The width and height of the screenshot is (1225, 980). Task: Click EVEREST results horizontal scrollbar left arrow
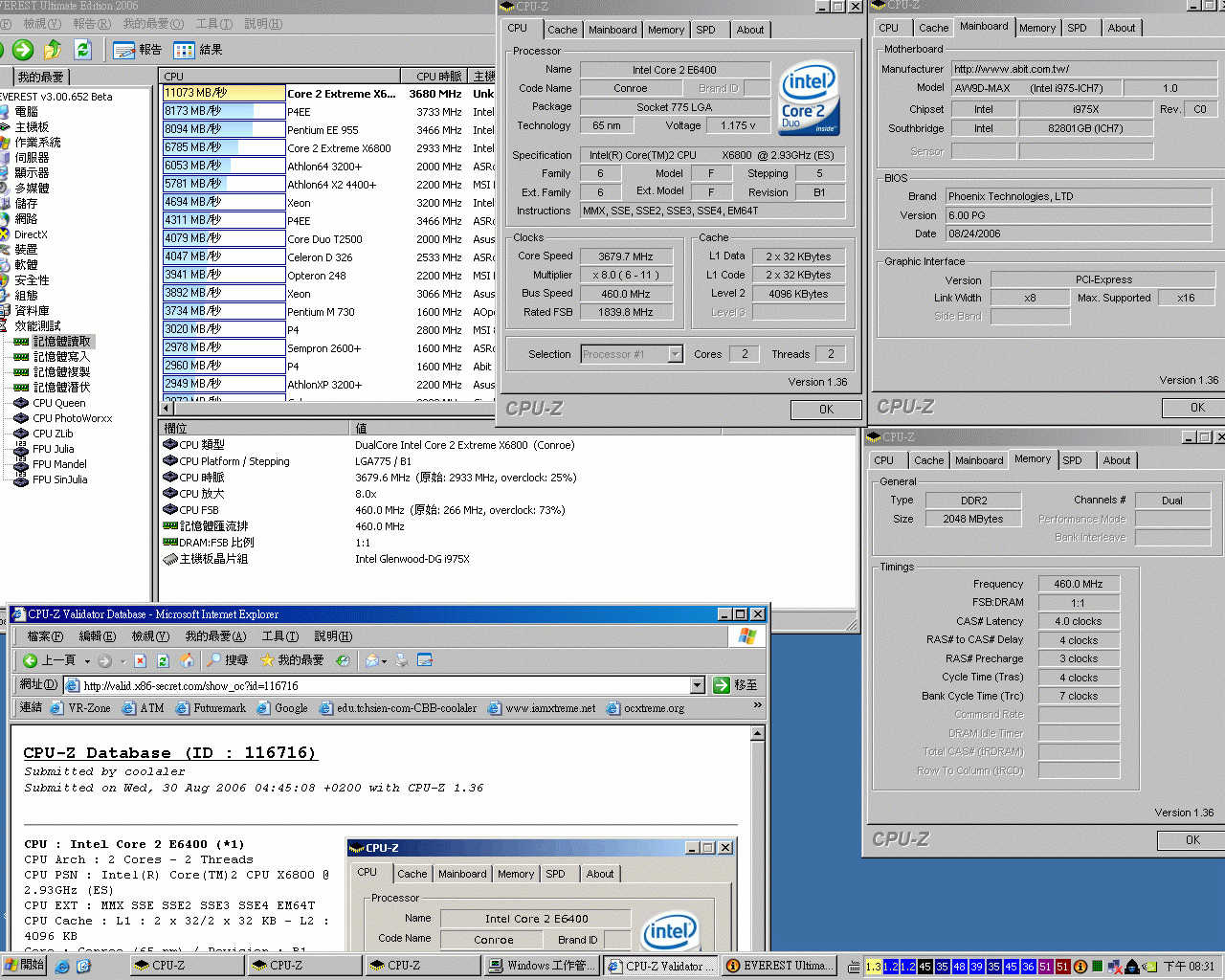[x=167, y=408]
